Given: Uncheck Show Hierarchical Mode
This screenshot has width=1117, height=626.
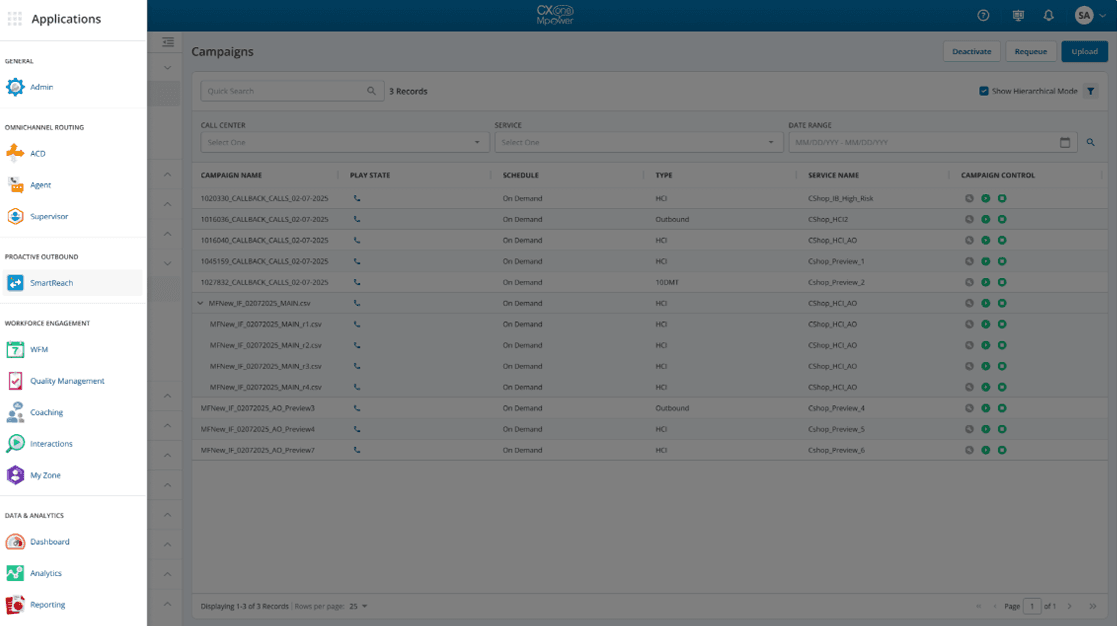Looking at the screenshot, I should click(x=984, y=91).
